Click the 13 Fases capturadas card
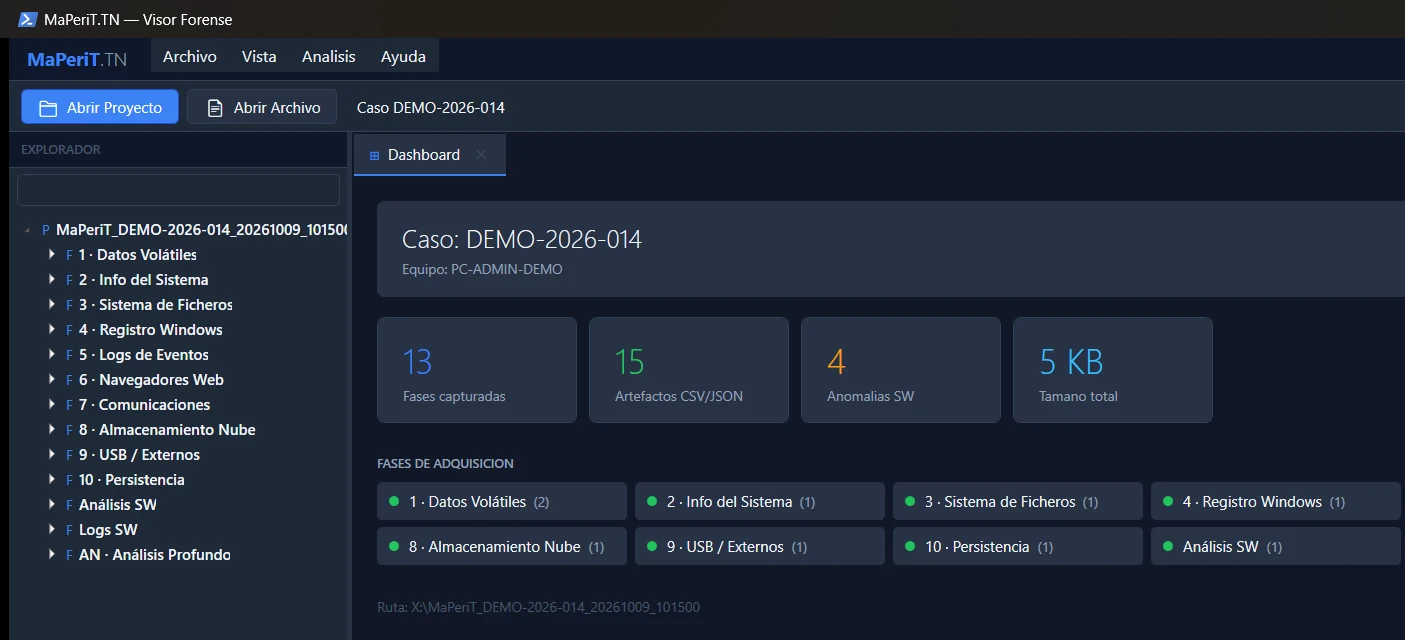Viewport: 1405px width, 640px height. point(477,370)
